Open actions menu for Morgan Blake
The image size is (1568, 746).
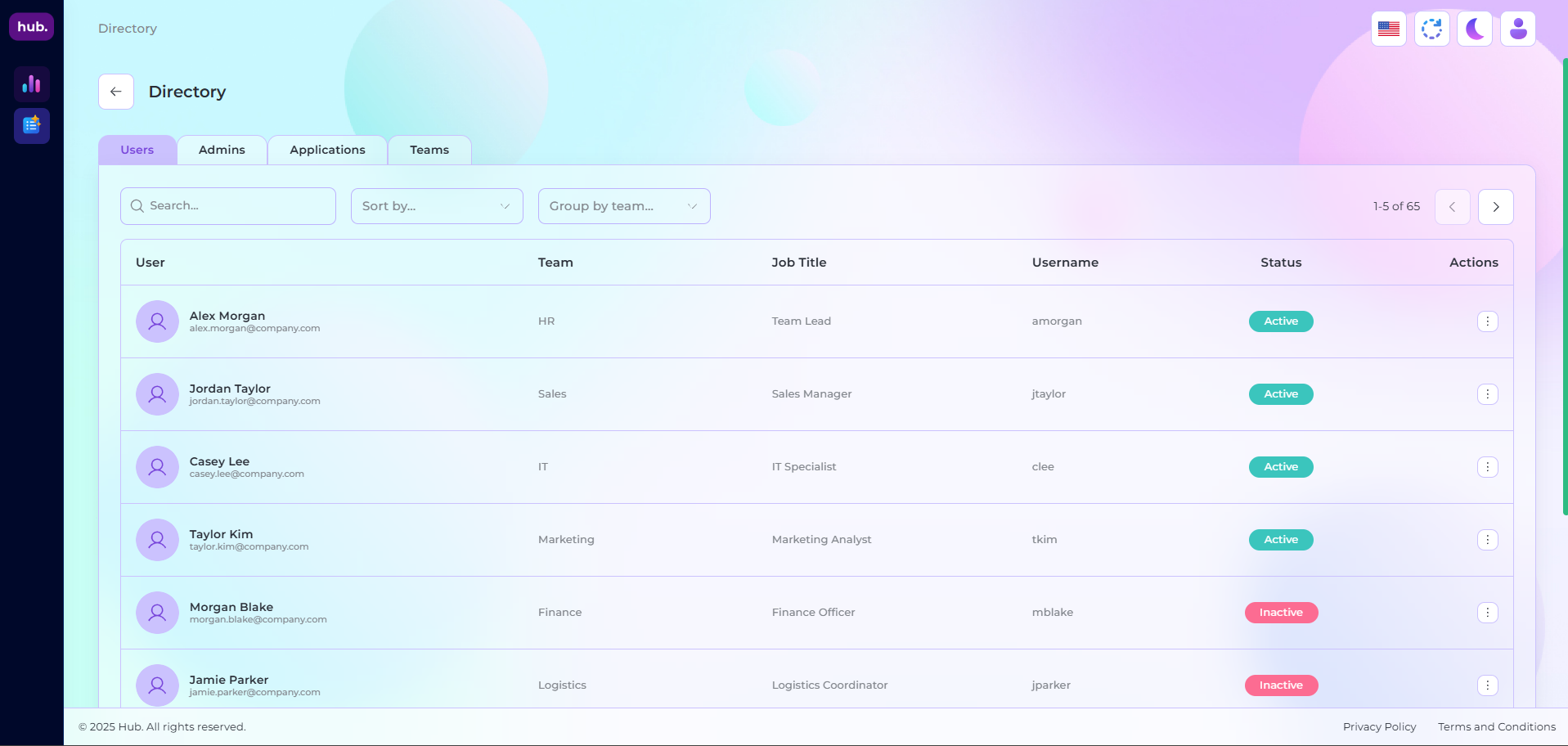[1487, 613]
